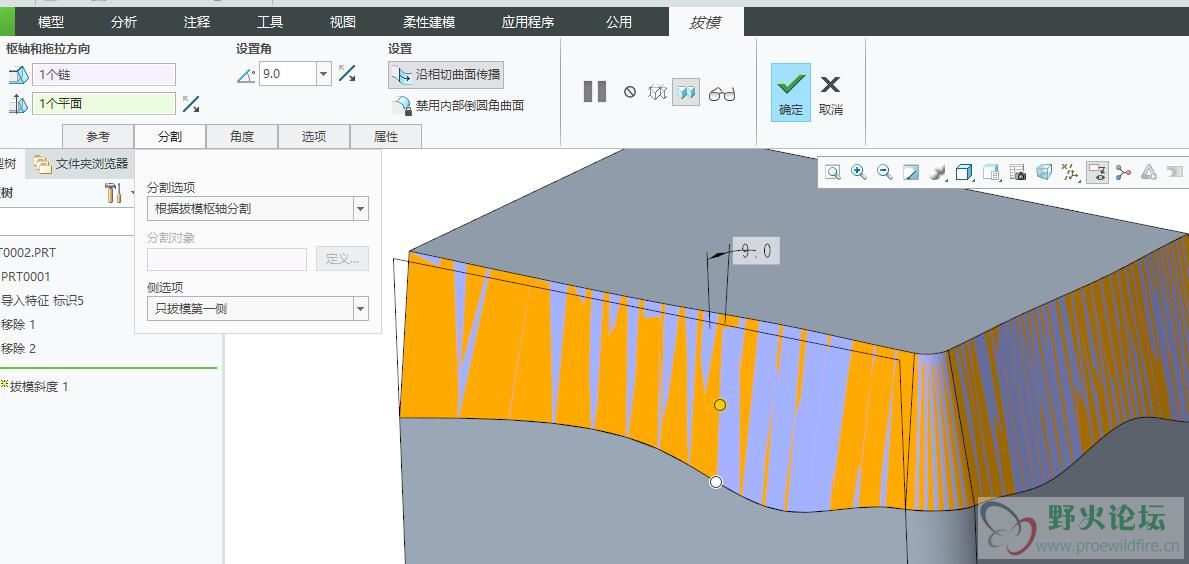Click the Zoom Out magnifier icon

coord(884,173)
